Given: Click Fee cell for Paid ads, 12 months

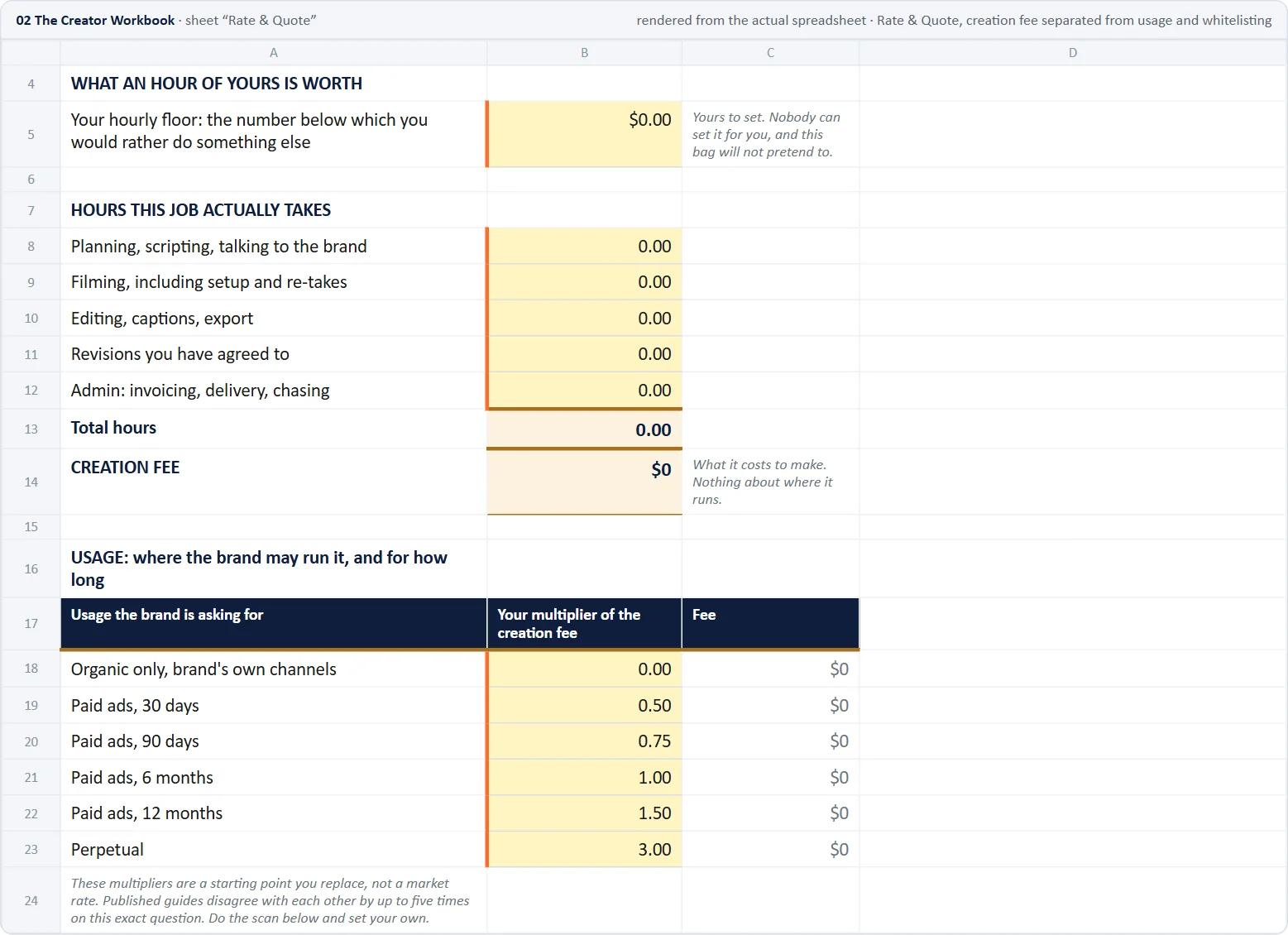Looking at the screenshot, I should pyautogui.click(x=771, y=813).
